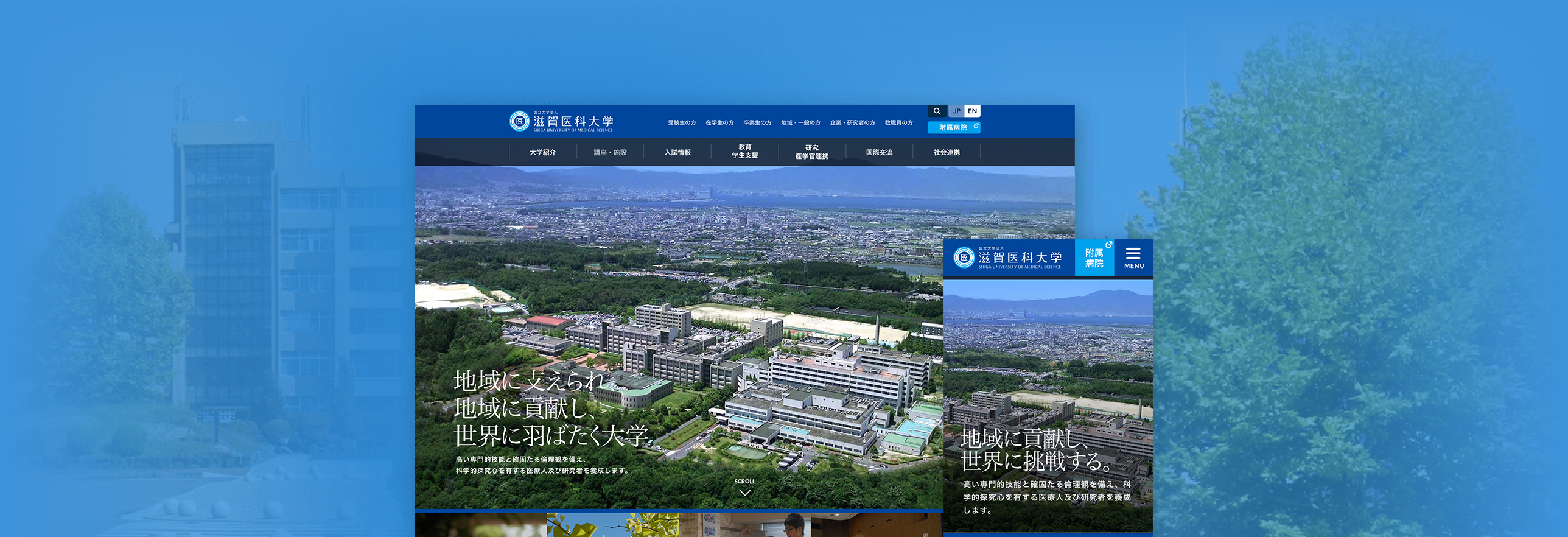This screenshot has height=537, width=1568.
Task: Open the 教育 学生支援 menu
Action: (x=744, y=152)
